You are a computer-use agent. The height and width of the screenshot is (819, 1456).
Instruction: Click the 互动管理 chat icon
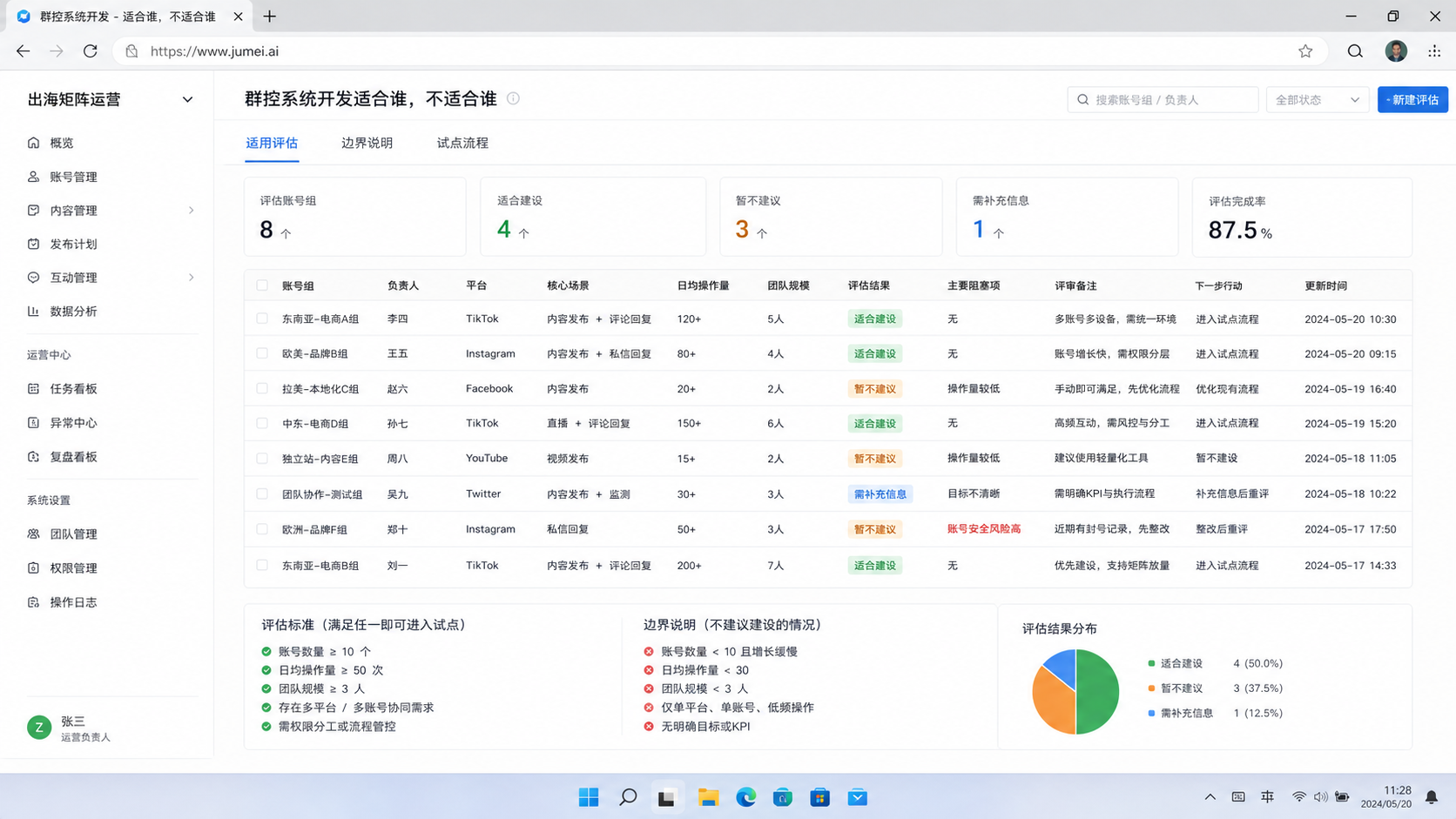coord(33,278)
